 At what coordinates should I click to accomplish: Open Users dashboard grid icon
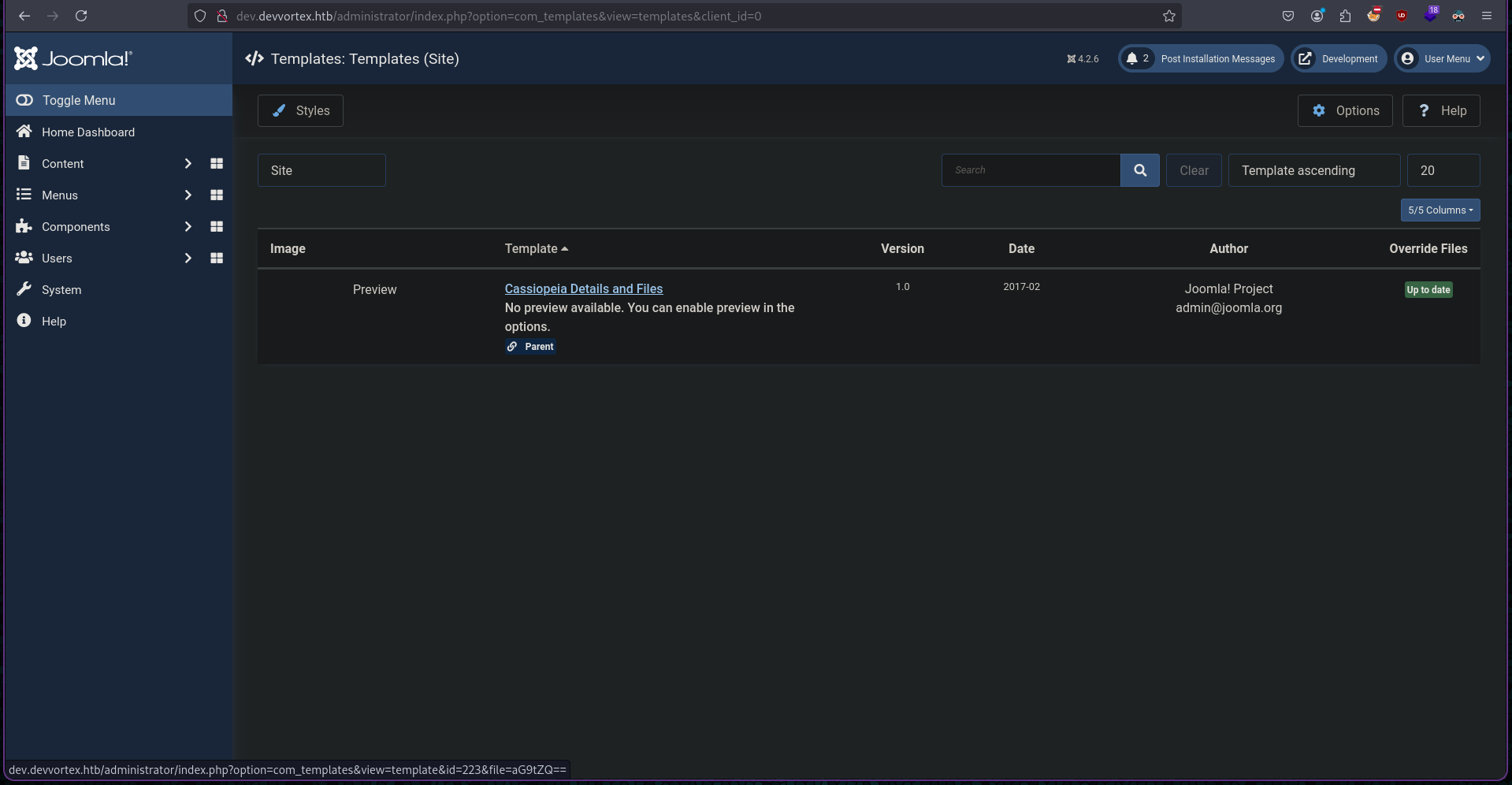[x=217, y=258]
